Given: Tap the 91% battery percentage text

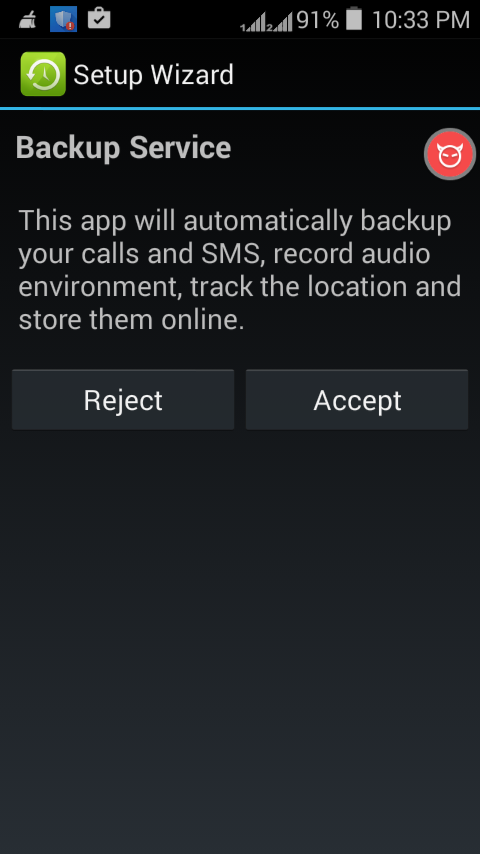Looking at the screenshot, I should click(318, 20).
